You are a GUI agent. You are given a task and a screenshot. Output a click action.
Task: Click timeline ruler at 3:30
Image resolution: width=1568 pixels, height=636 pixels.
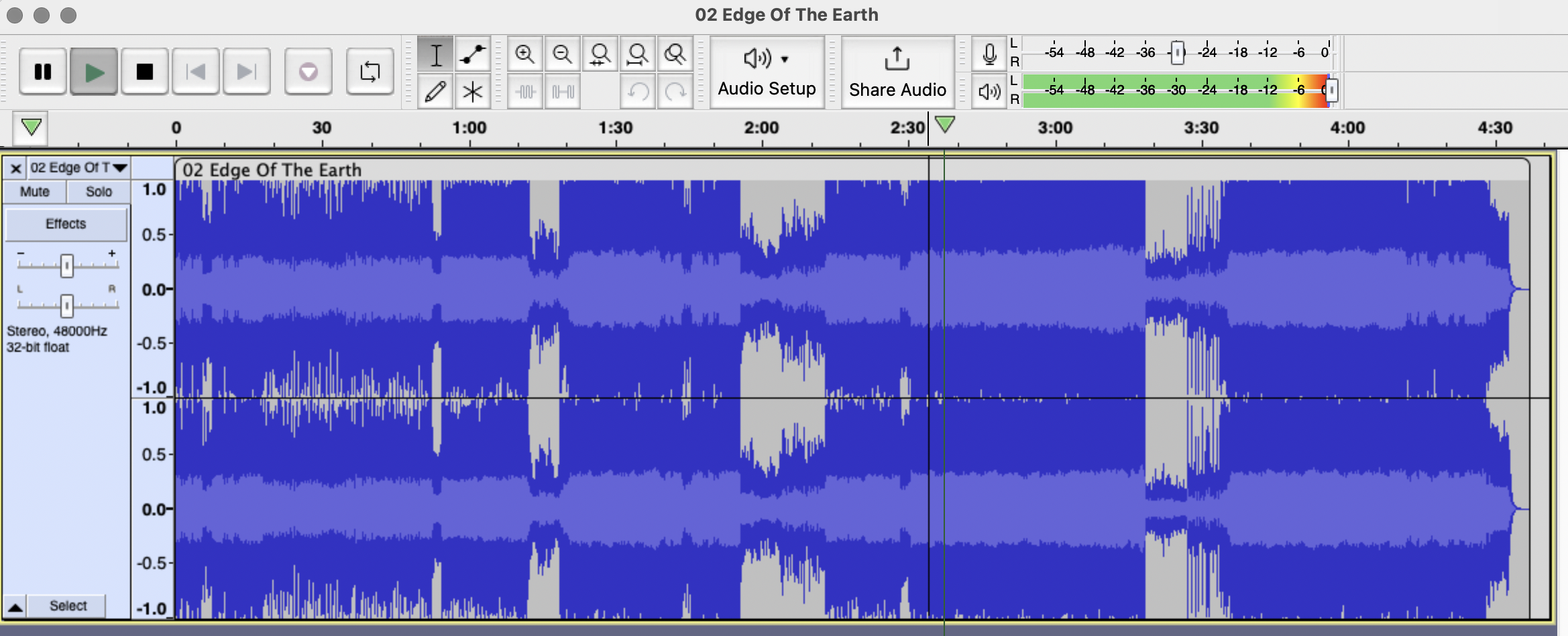pos(1201,127)
